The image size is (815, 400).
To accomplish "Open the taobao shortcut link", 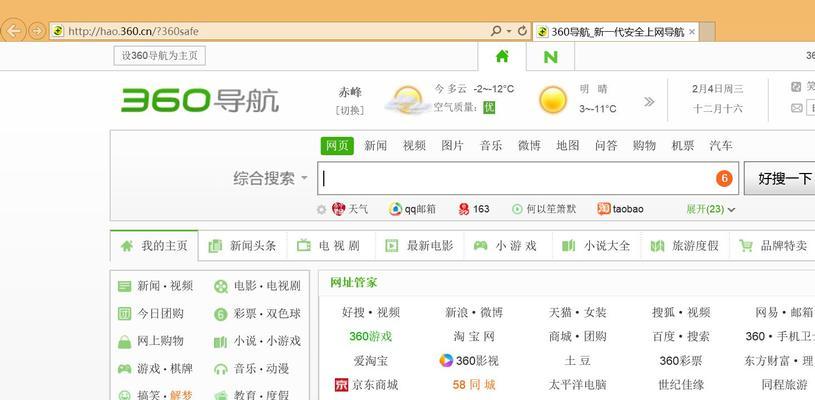I will (x=621, y=209).
